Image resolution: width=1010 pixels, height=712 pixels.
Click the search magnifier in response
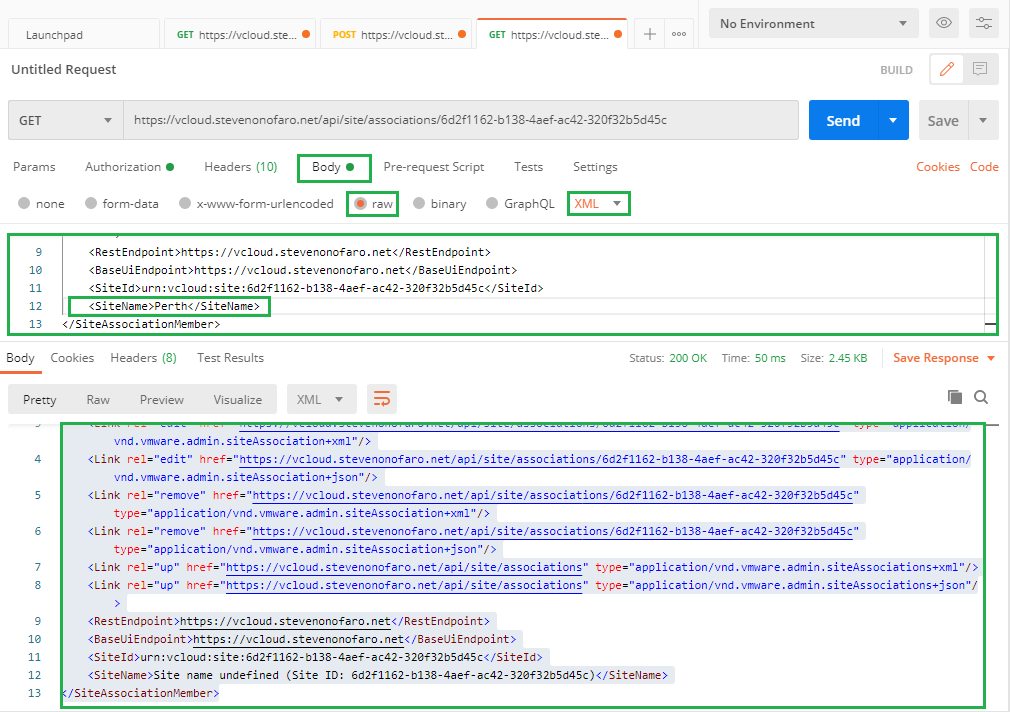[981, 397]
